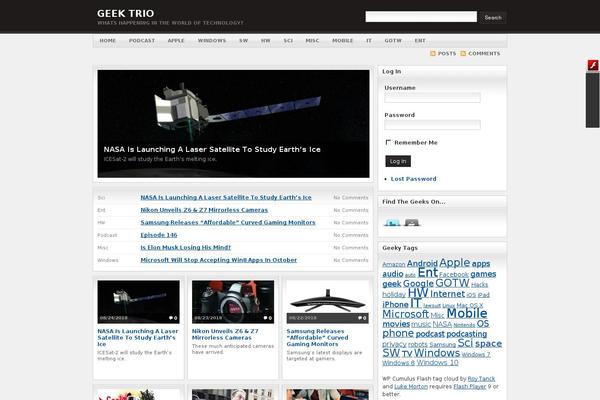Click the NASA satellite card thumbnail

pyautogui.click(x=139, y=302)
